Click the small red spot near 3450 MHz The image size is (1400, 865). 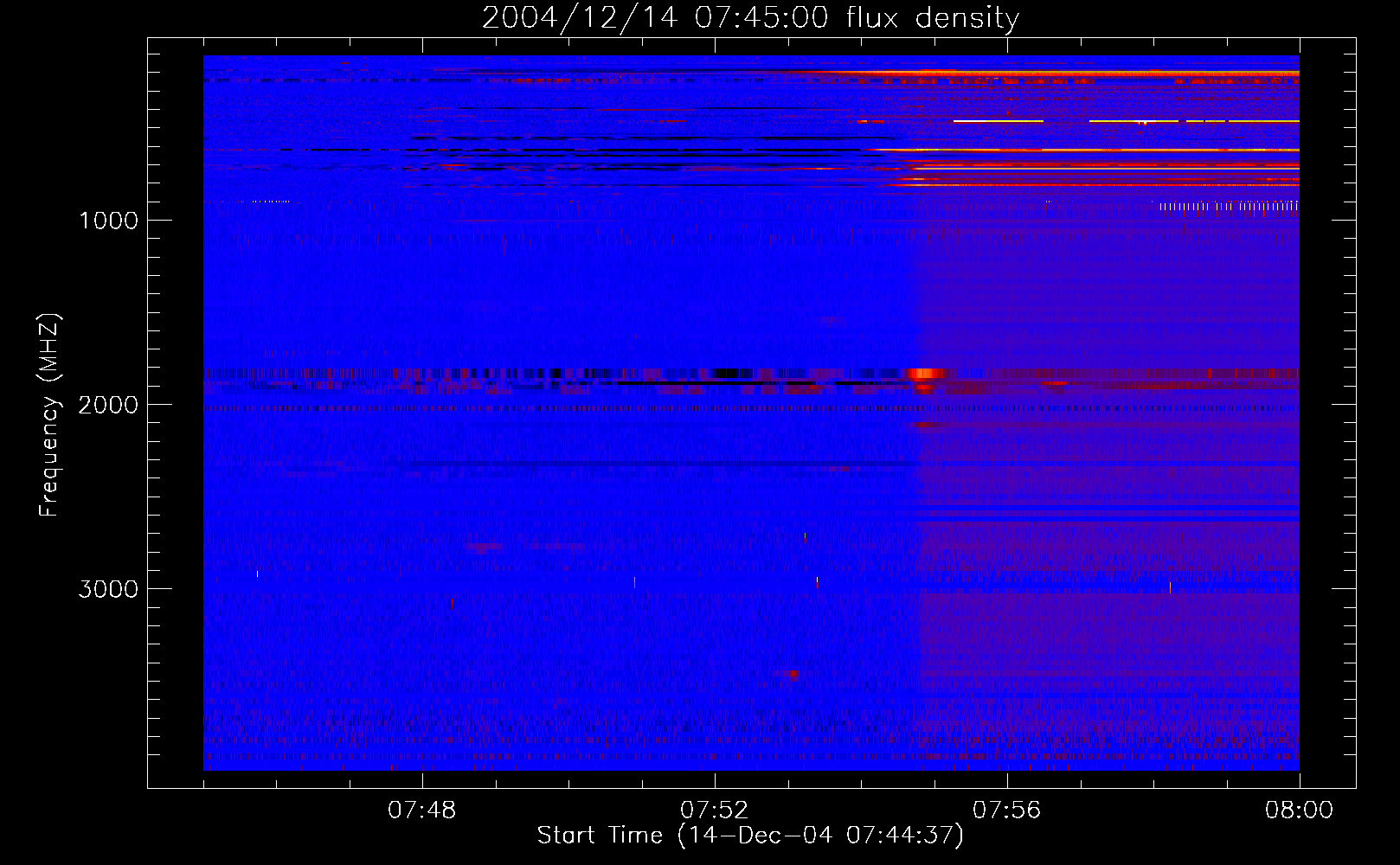point(792,673)
